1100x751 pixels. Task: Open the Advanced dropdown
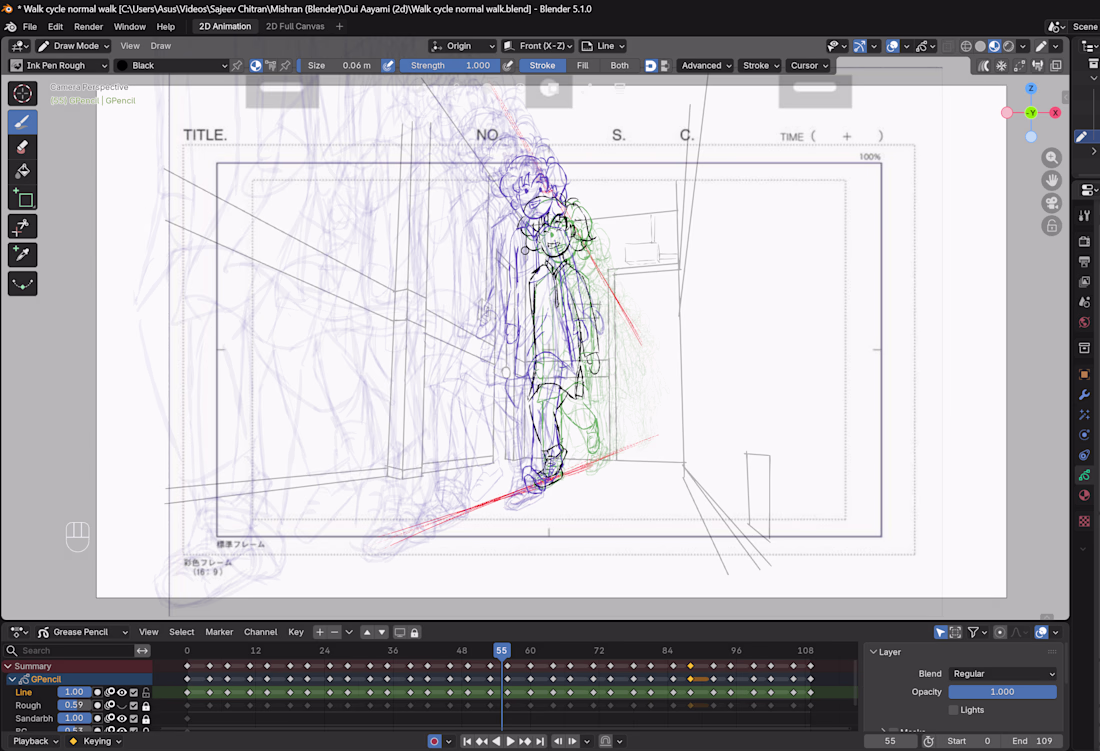tap(706, 65)
